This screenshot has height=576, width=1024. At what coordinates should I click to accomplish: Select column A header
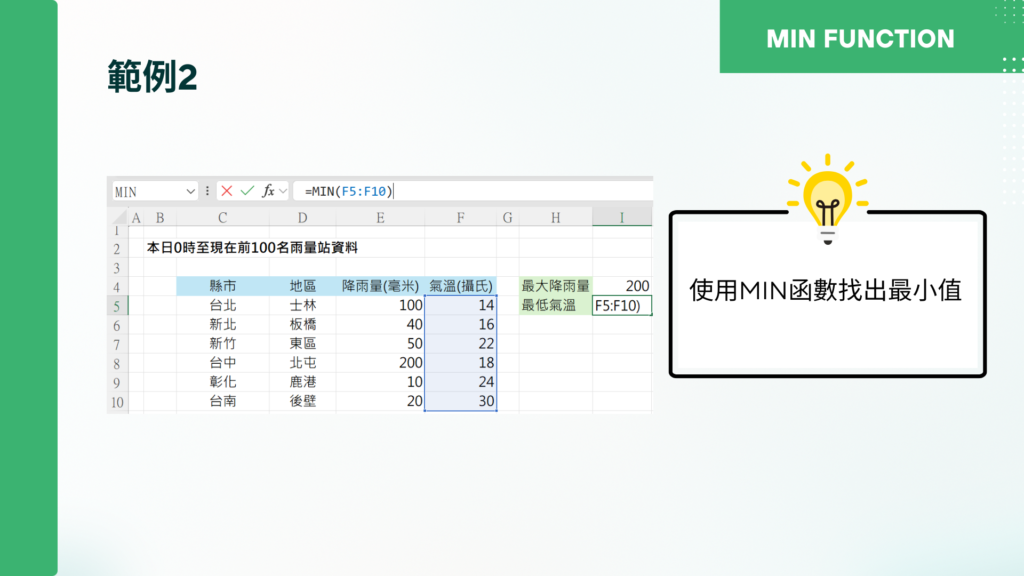point(136,217)
